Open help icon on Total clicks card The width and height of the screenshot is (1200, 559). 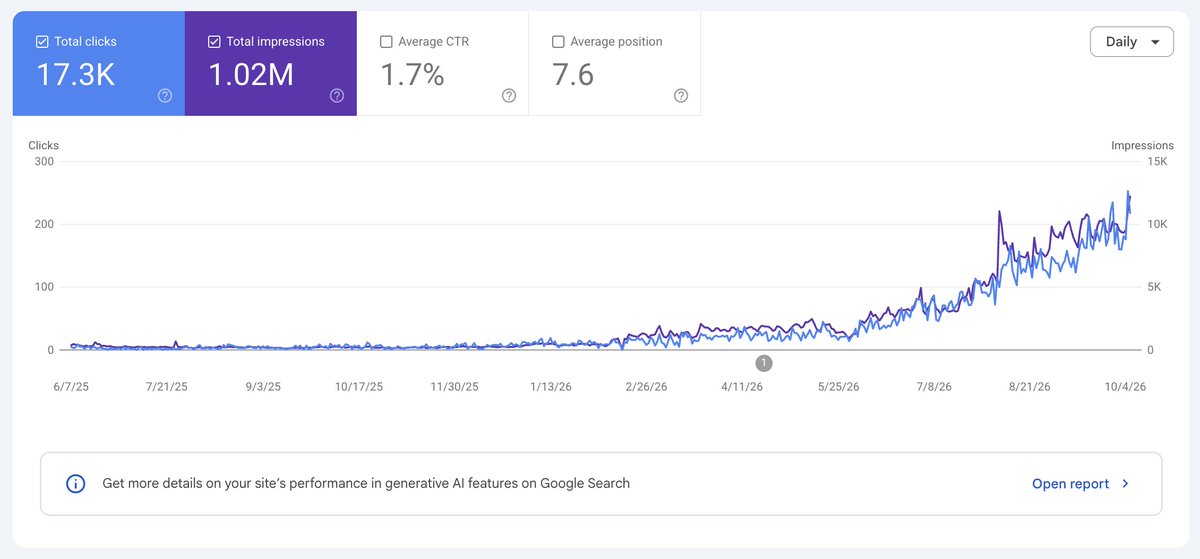tap(165, 96)
